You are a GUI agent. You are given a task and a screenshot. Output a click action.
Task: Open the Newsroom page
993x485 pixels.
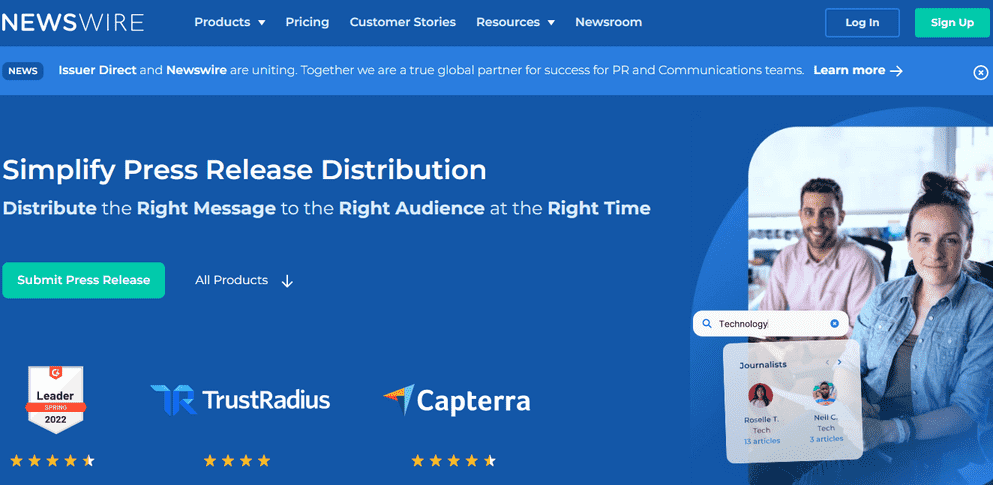tap(609, 22)
